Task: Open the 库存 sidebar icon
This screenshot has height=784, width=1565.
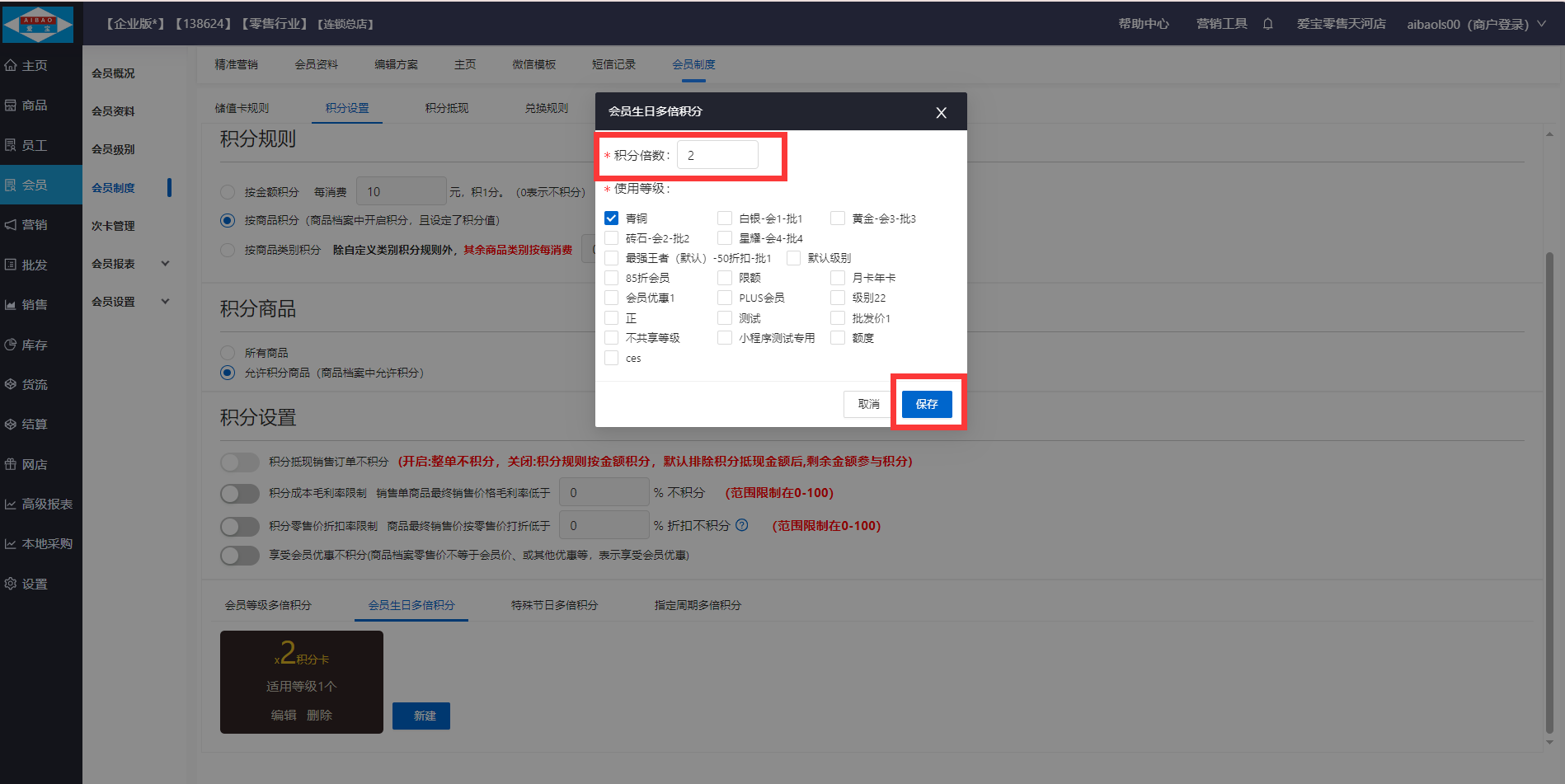Action: pos(11,345)
